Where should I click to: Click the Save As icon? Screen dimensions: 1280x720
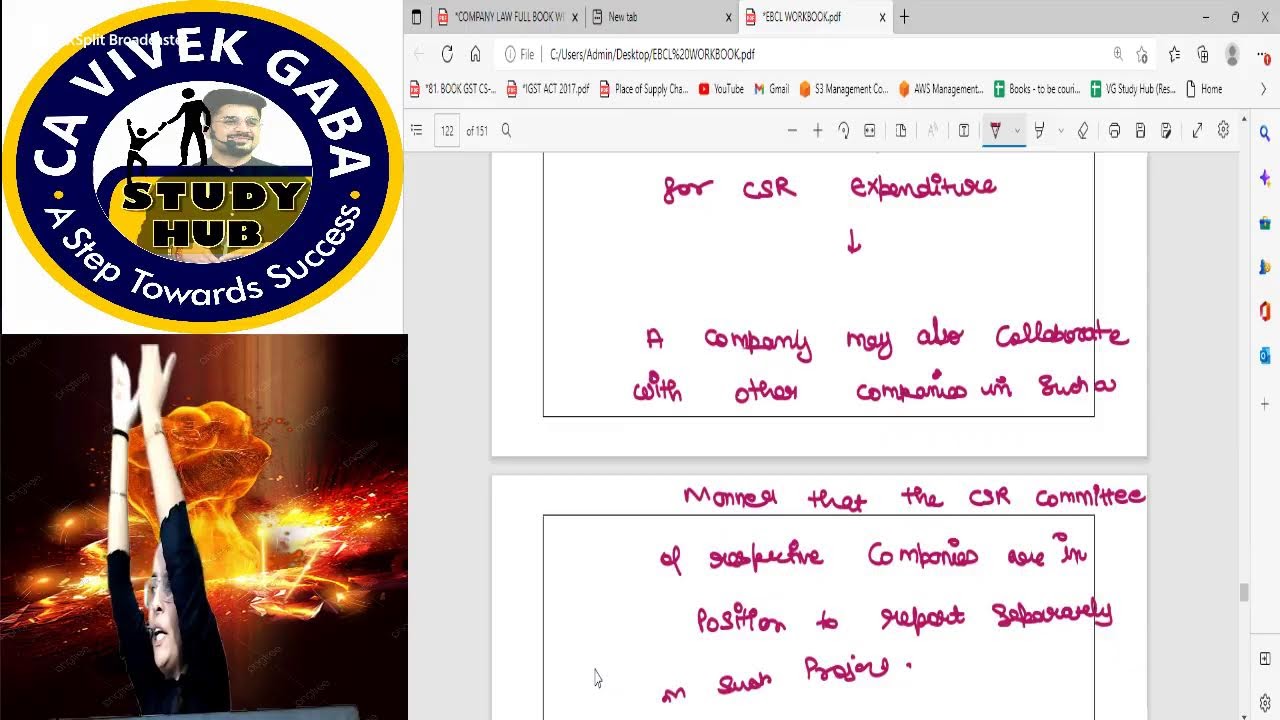(x=1166, y=130)
